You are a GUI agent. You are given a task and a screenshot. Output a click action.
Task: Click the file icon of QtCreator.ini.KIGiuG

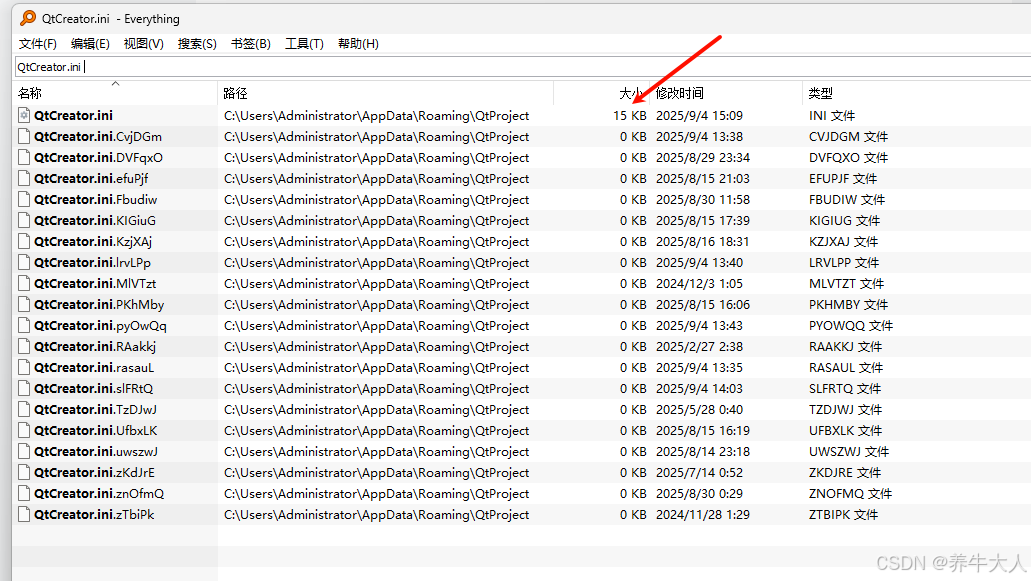pos(24,221)
